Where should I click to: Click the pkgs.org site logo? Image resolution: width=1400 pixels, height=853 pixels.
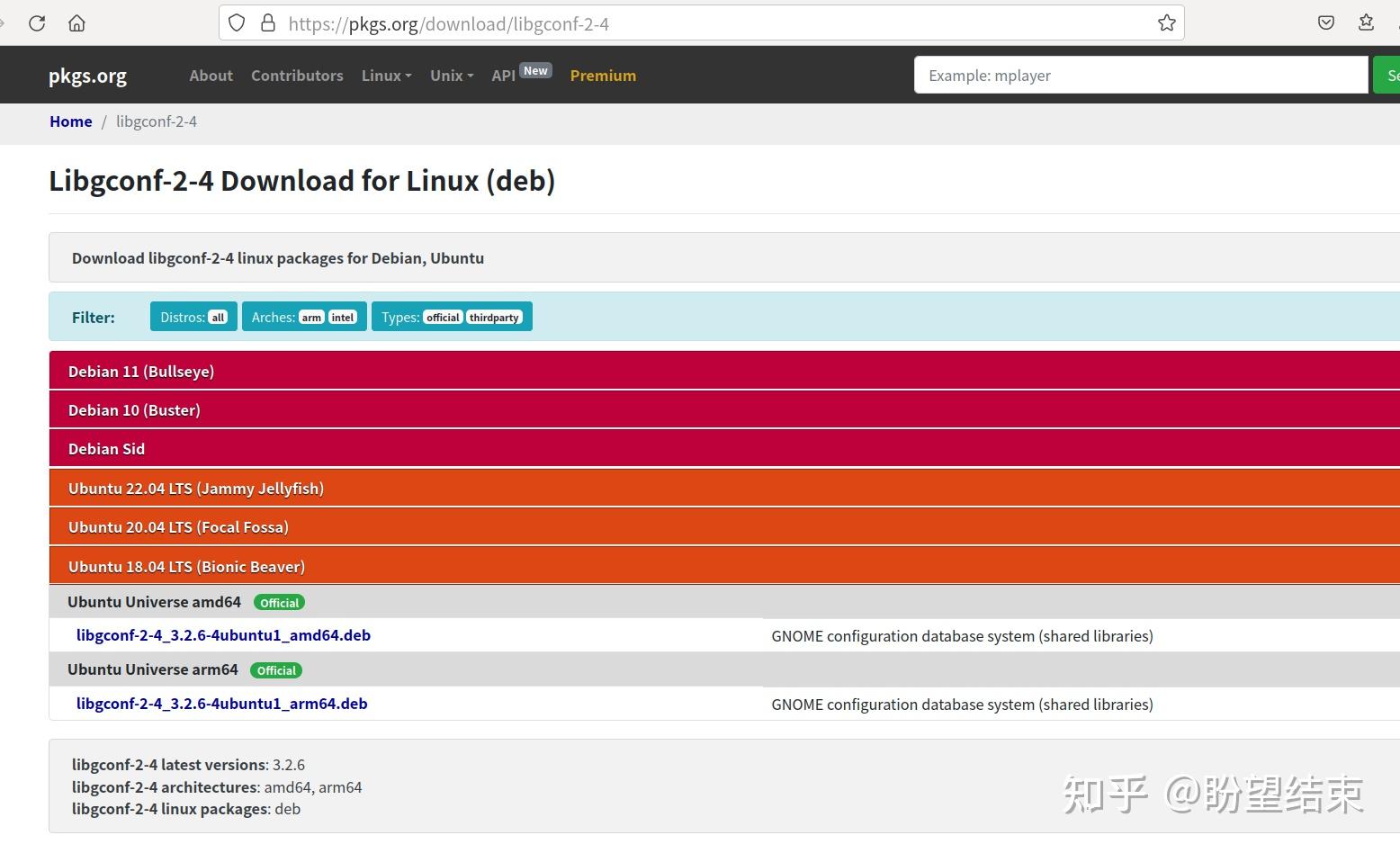click(x=87, y=76)
